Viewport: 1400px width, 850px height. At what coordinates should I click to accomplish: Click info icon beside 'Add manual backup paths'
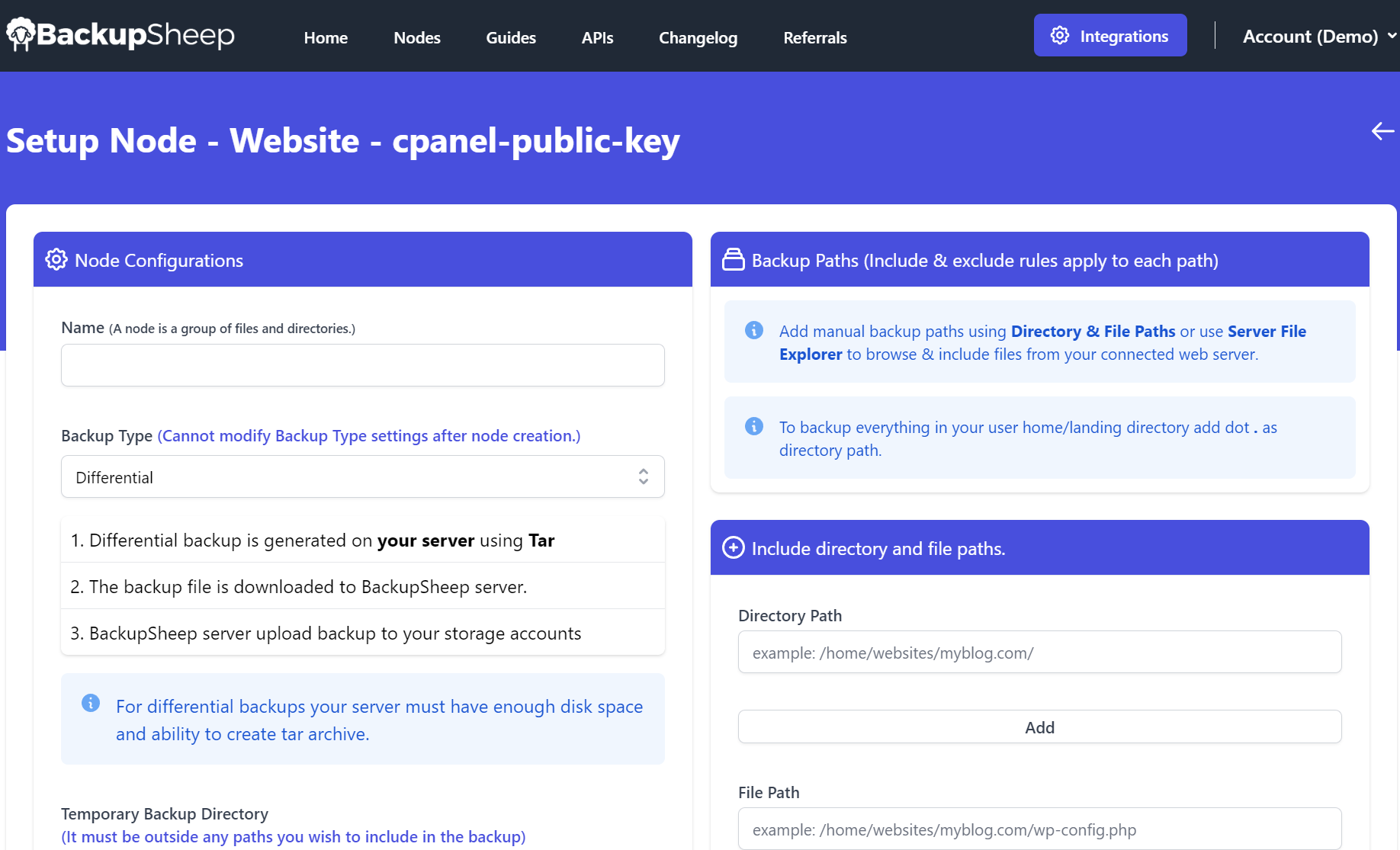pos(754,330)
